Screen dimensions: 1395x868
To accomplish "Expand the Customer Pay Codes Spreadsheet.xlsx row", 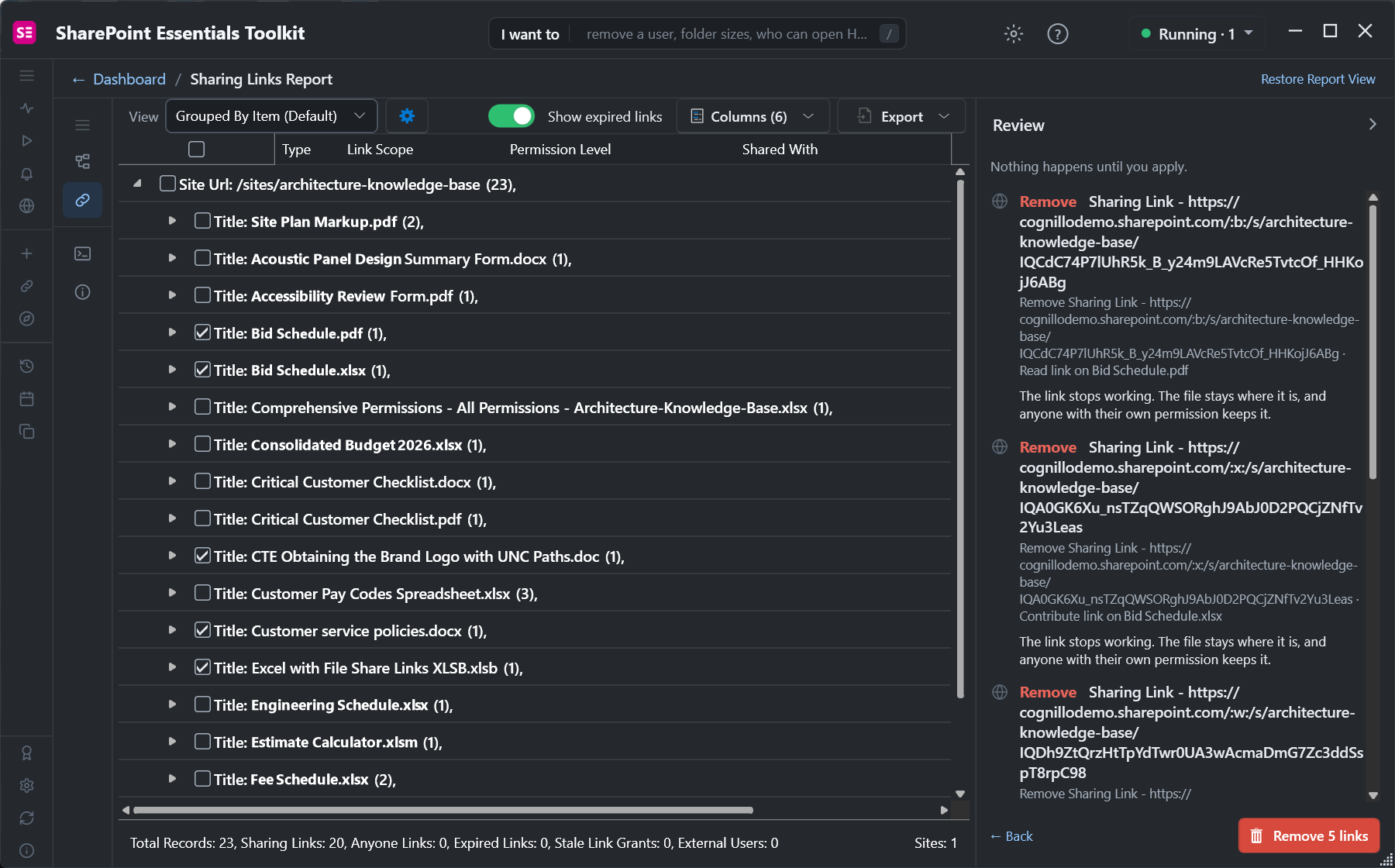I will click(x=172, y=593).
